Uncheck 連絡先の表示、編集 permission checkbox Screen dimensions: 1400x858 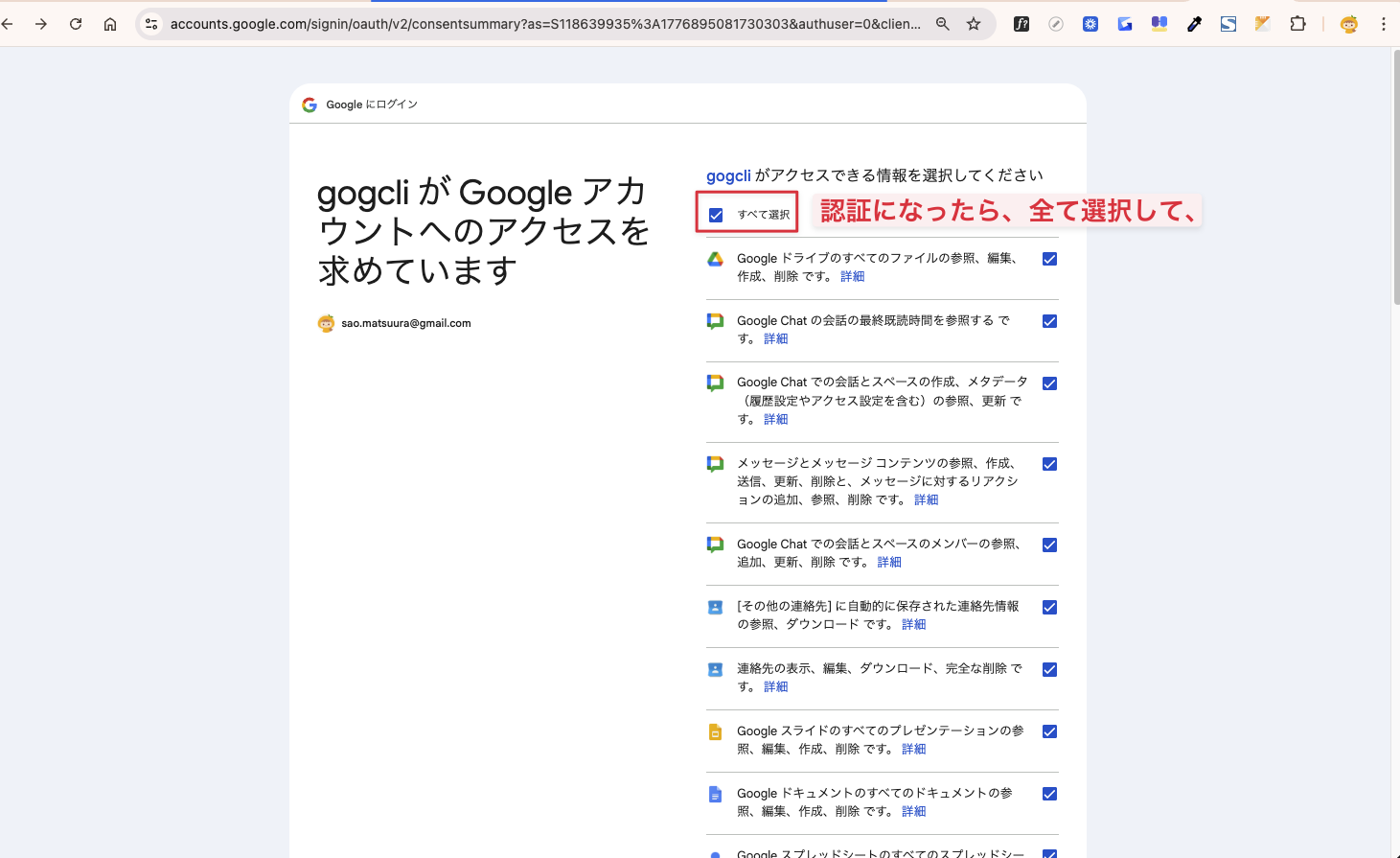[1049, 669]
